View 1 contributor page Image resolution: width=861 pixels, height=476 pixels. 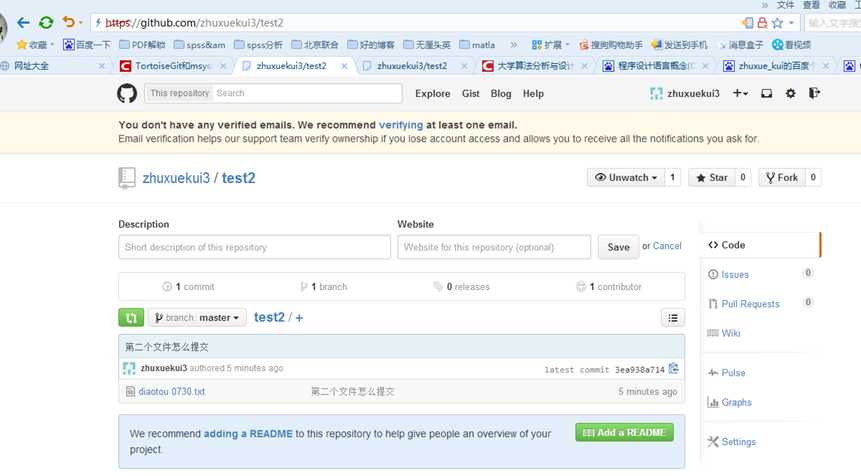tap(608, 287)
